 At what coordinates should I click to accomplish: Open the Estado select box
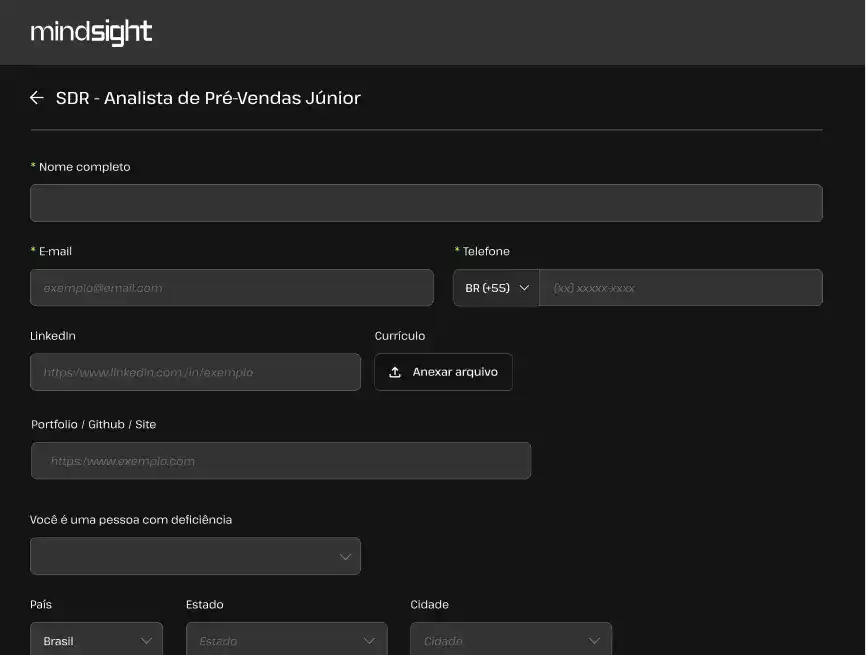click(x=286, y=641)
